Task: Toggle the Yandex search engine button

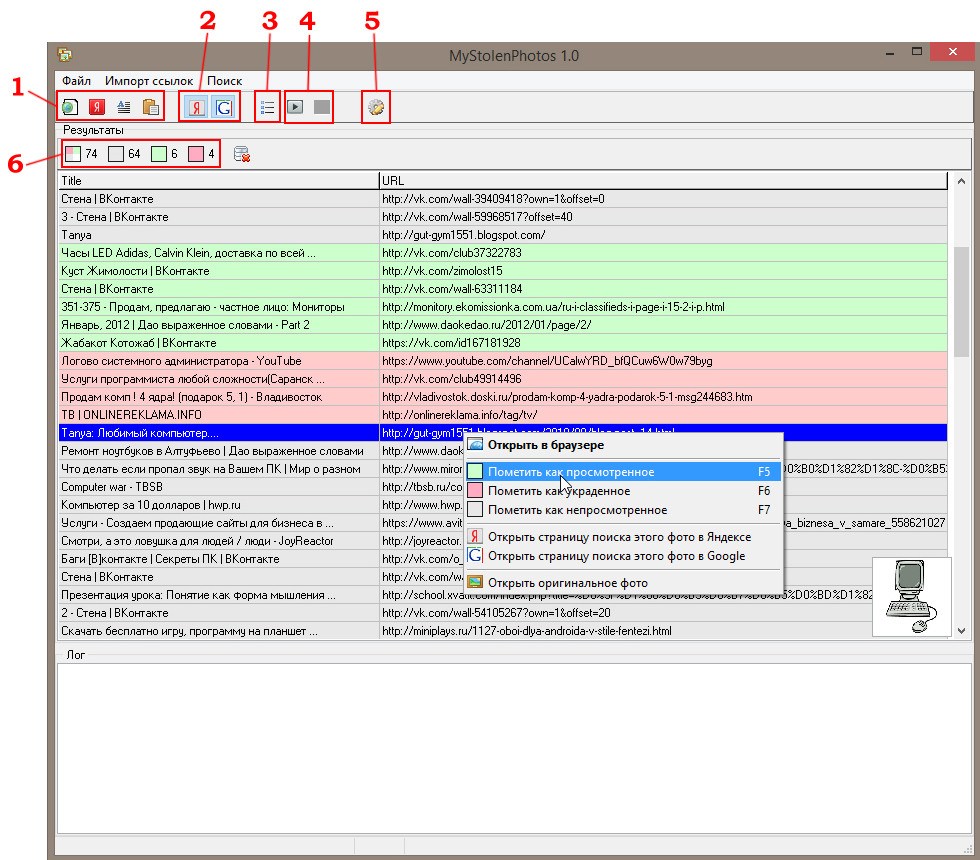Action: (195, 107)
